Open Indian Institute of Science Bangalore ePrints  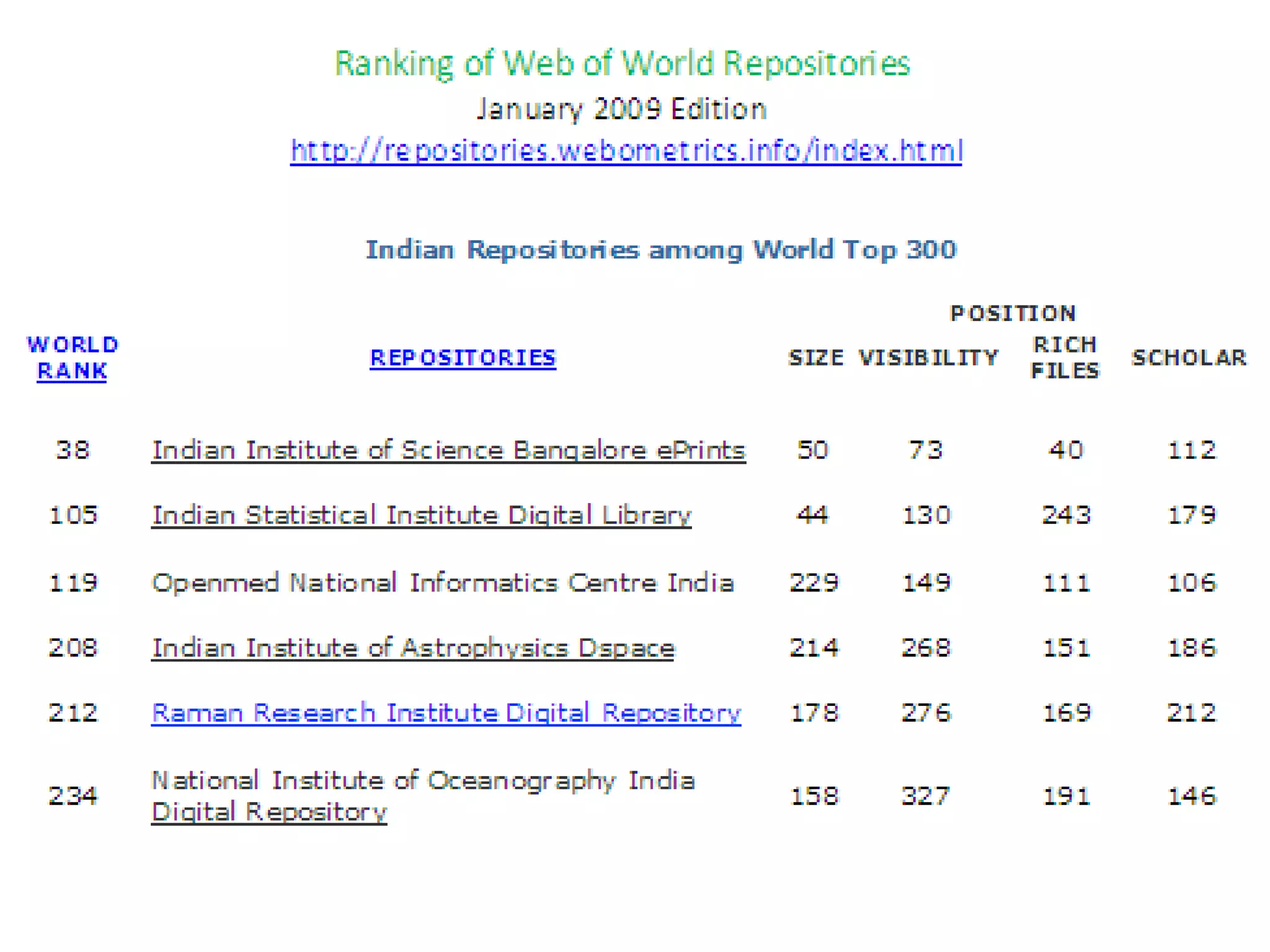click(448, 450)
